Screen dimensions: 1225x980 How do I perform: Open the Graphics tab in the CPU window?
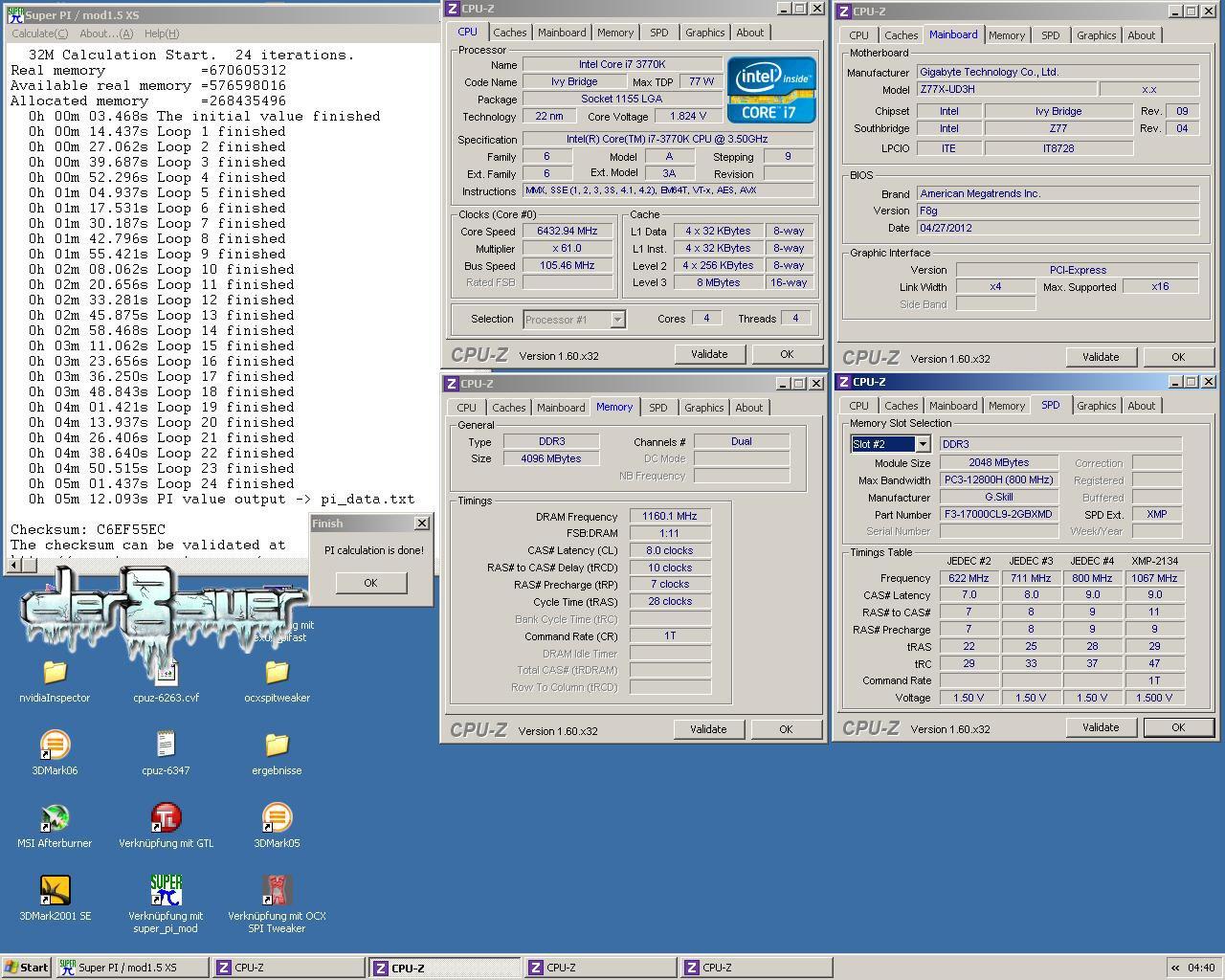tap(705, 33)
